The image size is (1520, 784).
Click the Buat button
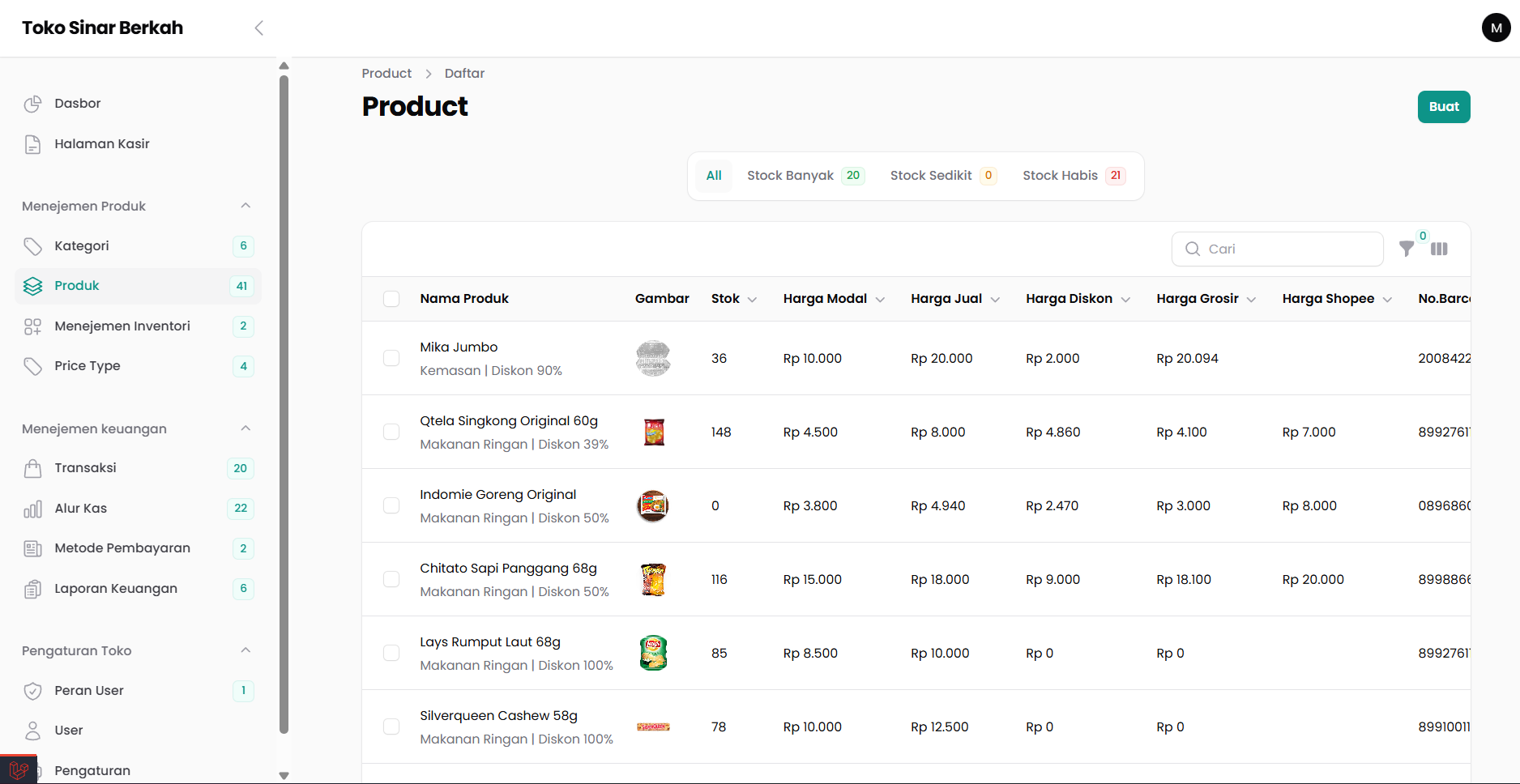1444,107
